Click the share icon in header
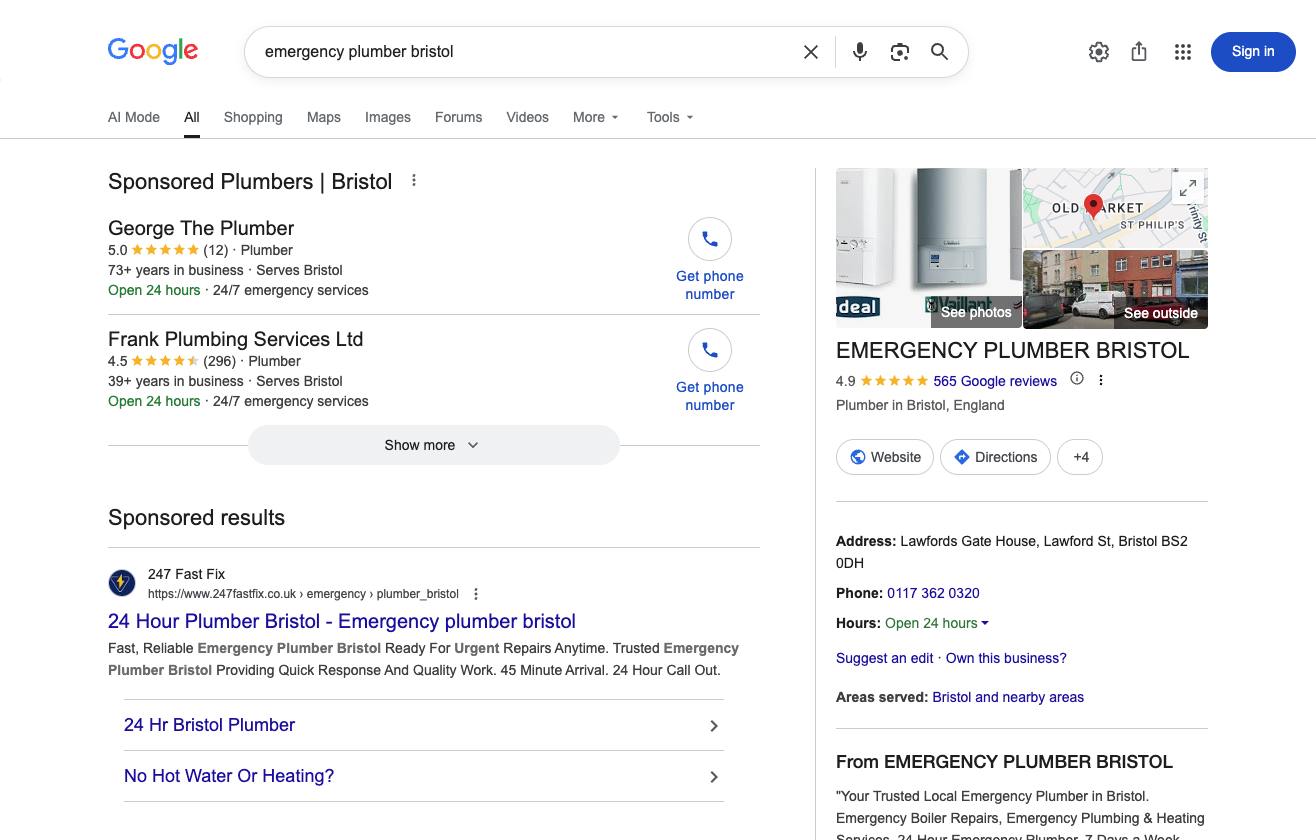The height and width of the screenshot is (840, 1316). tap(1139, 52)
